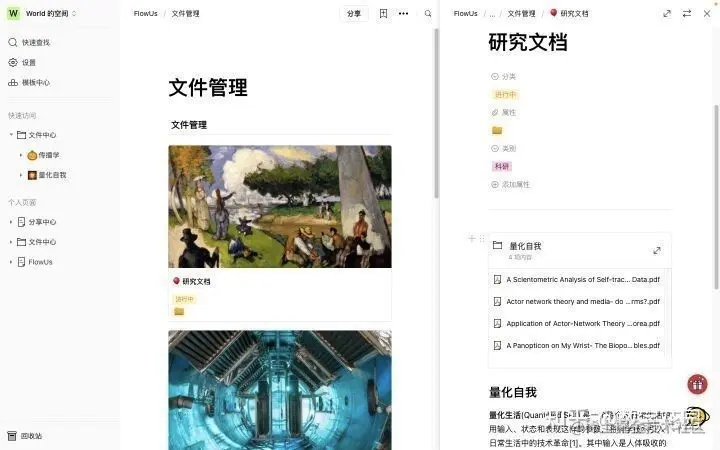Open the template center icon
This screenshot has height=450, width=720.
13,83
